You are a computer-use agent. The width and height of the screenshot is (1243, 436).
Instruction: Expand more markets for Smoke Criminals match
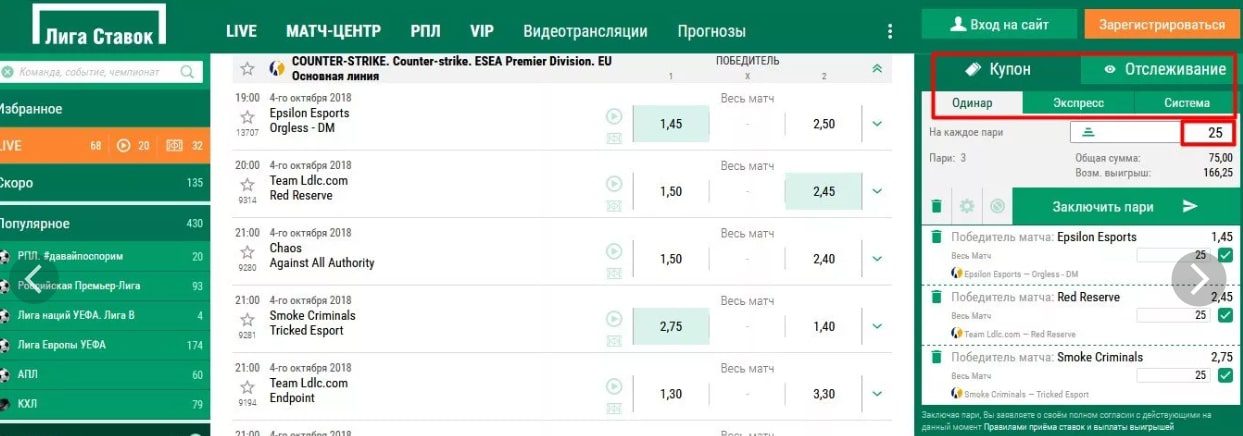(x=877, y=326)
